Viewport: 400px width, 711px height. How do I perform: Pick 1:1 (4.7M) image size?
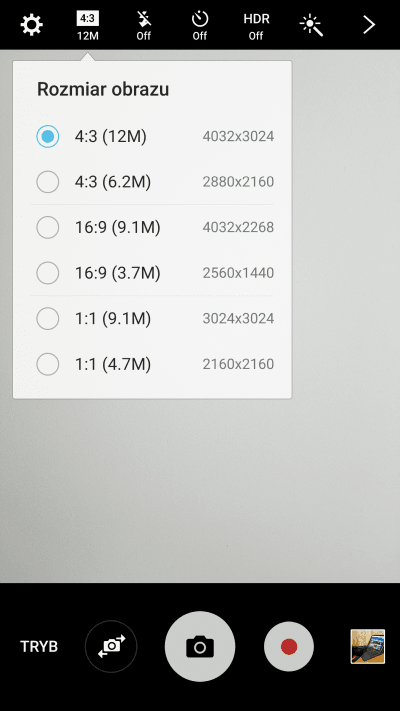coord(152,364)
